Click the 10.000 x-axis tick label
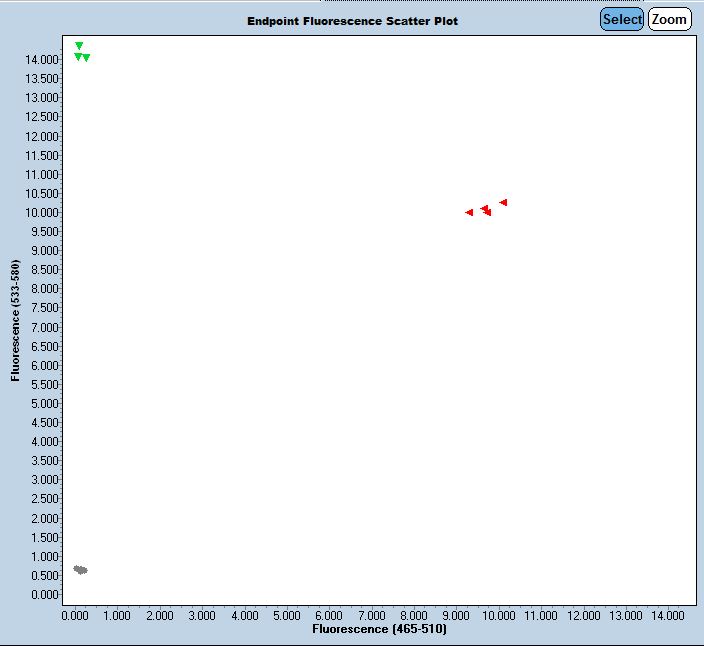This screenshot has height=646, width=704. click(x=497, y=616)
